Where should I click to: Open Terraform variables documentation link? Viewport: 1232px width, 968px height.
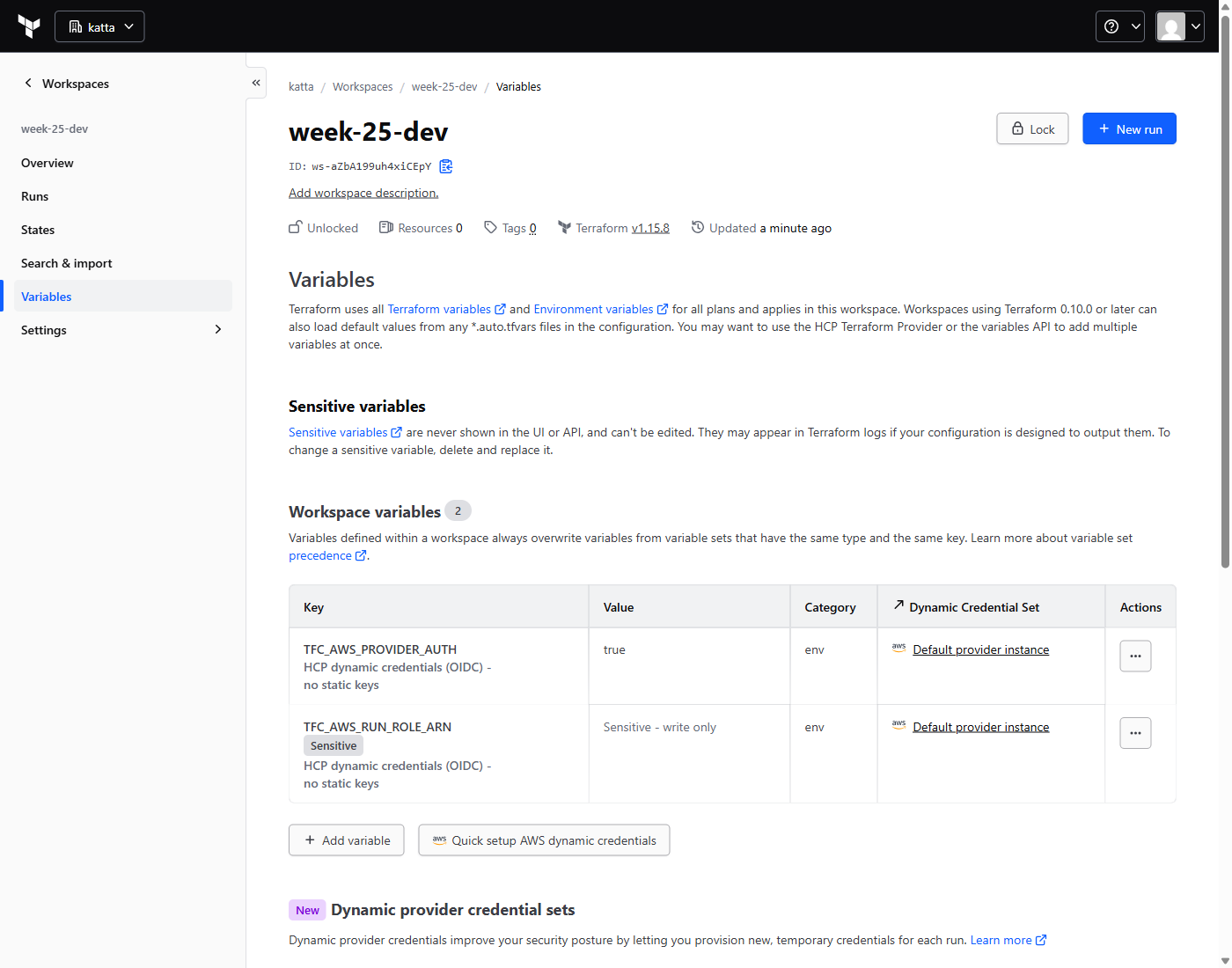point(446,309)
